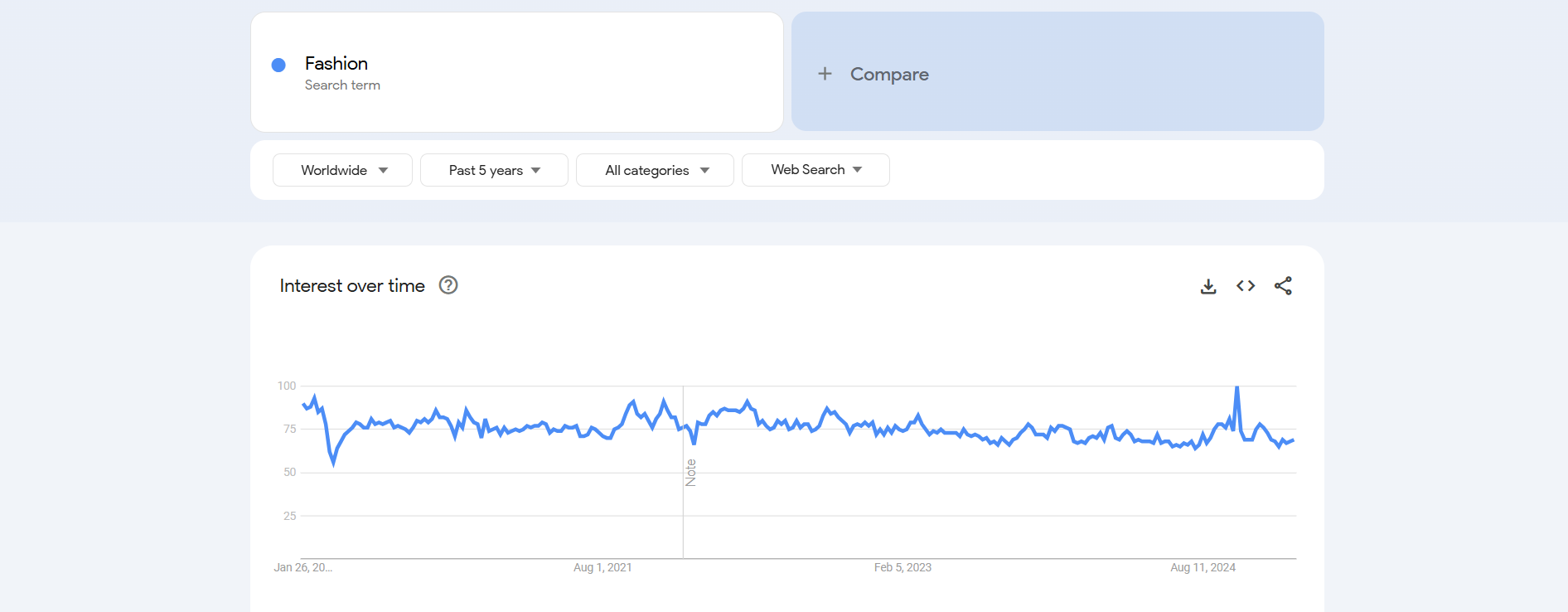
Task: Add a Compare search term
Action: (x=889, y=75)
